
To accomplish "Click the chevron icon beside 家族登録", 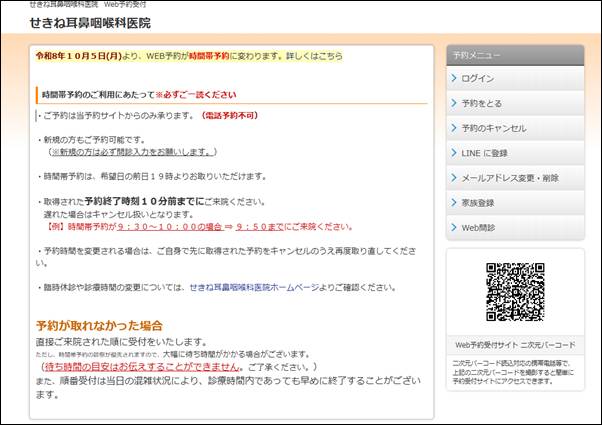I will 454,202.
